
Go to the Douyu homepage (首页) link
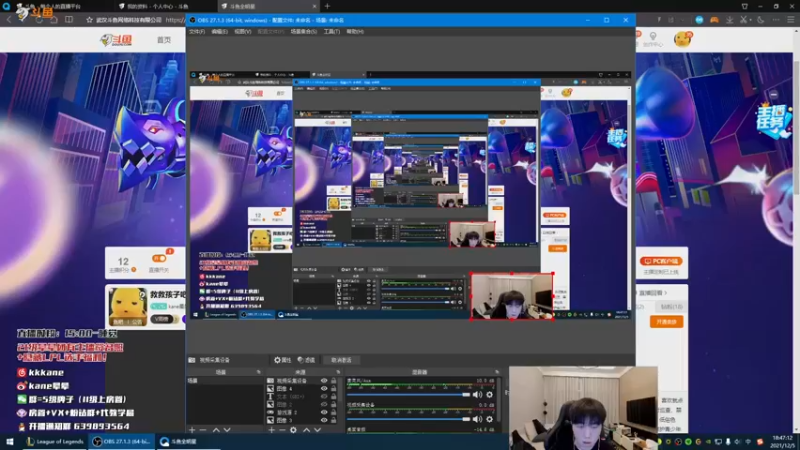pyautogui.click(x=164, y=40)
